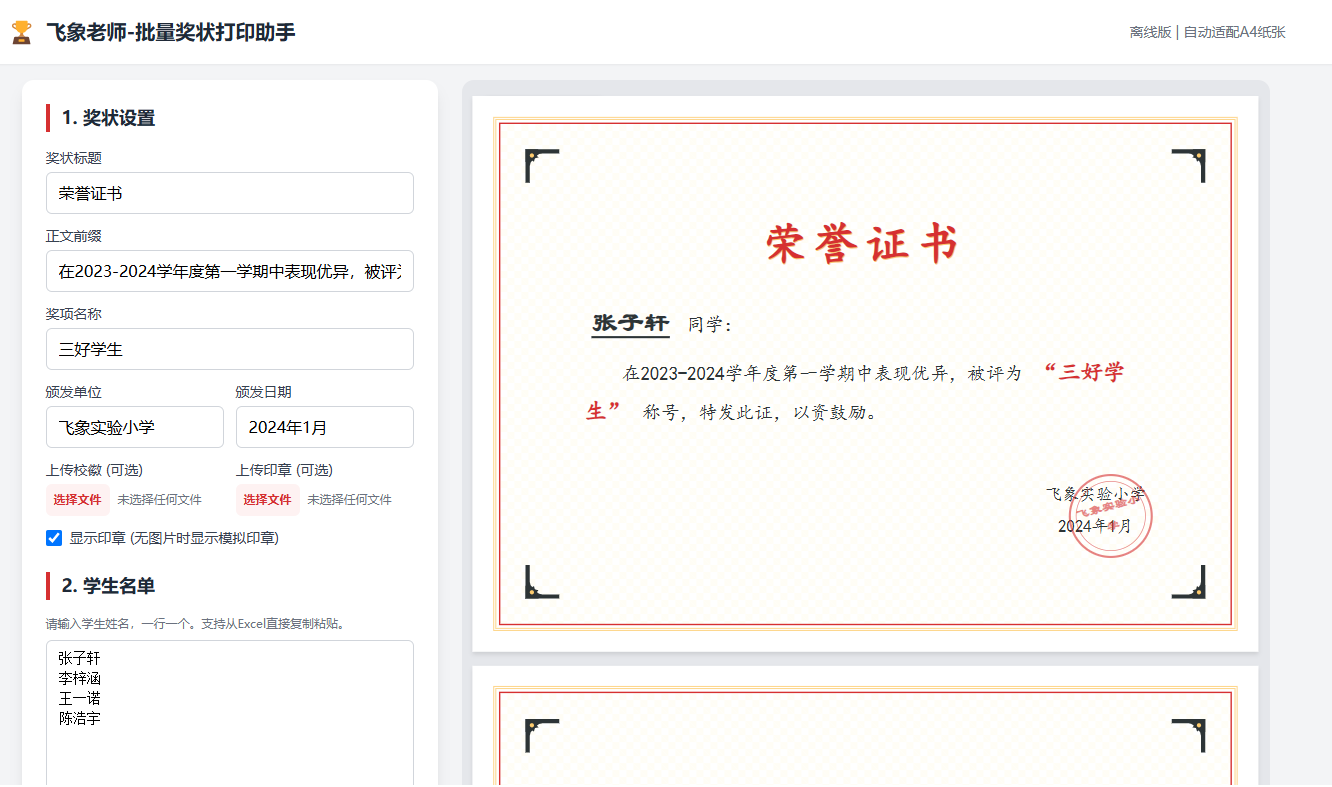The width and height of the screenshot is (1332, 787).
Task: Click the 2. 学生名单 section heading
Action: [108, 586]
